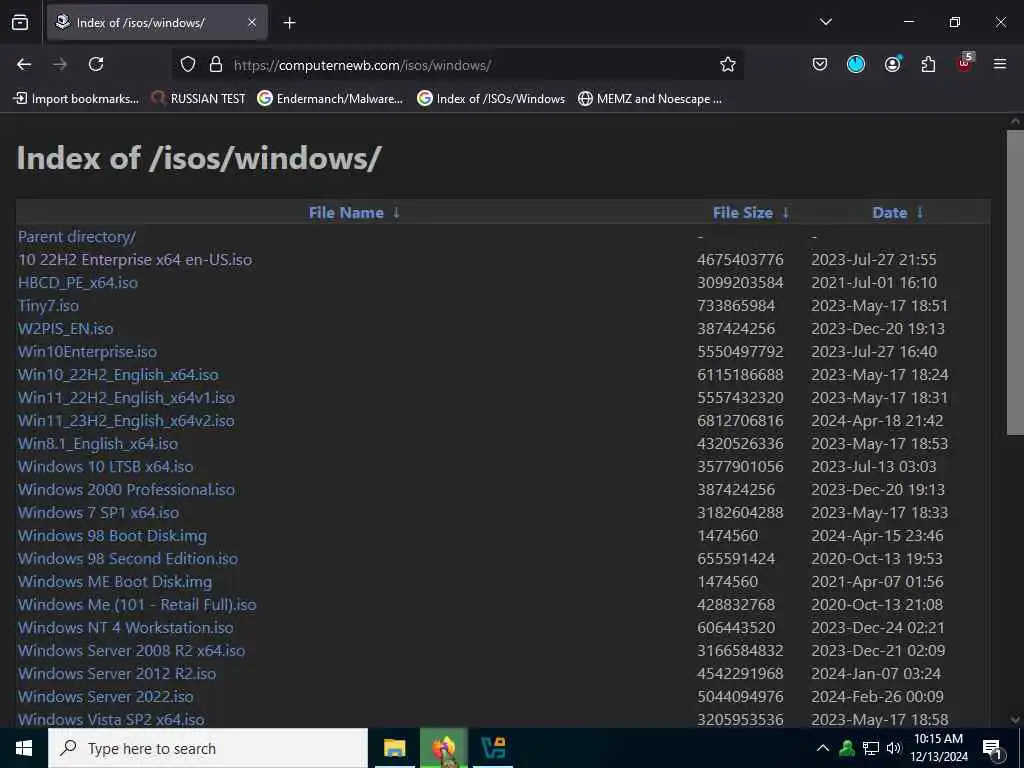Image resolution: width=1024 pixels, height=768 pixels.
Task: Open the VirtualBox-style taskbar app icon
Action: pos(493,748)
